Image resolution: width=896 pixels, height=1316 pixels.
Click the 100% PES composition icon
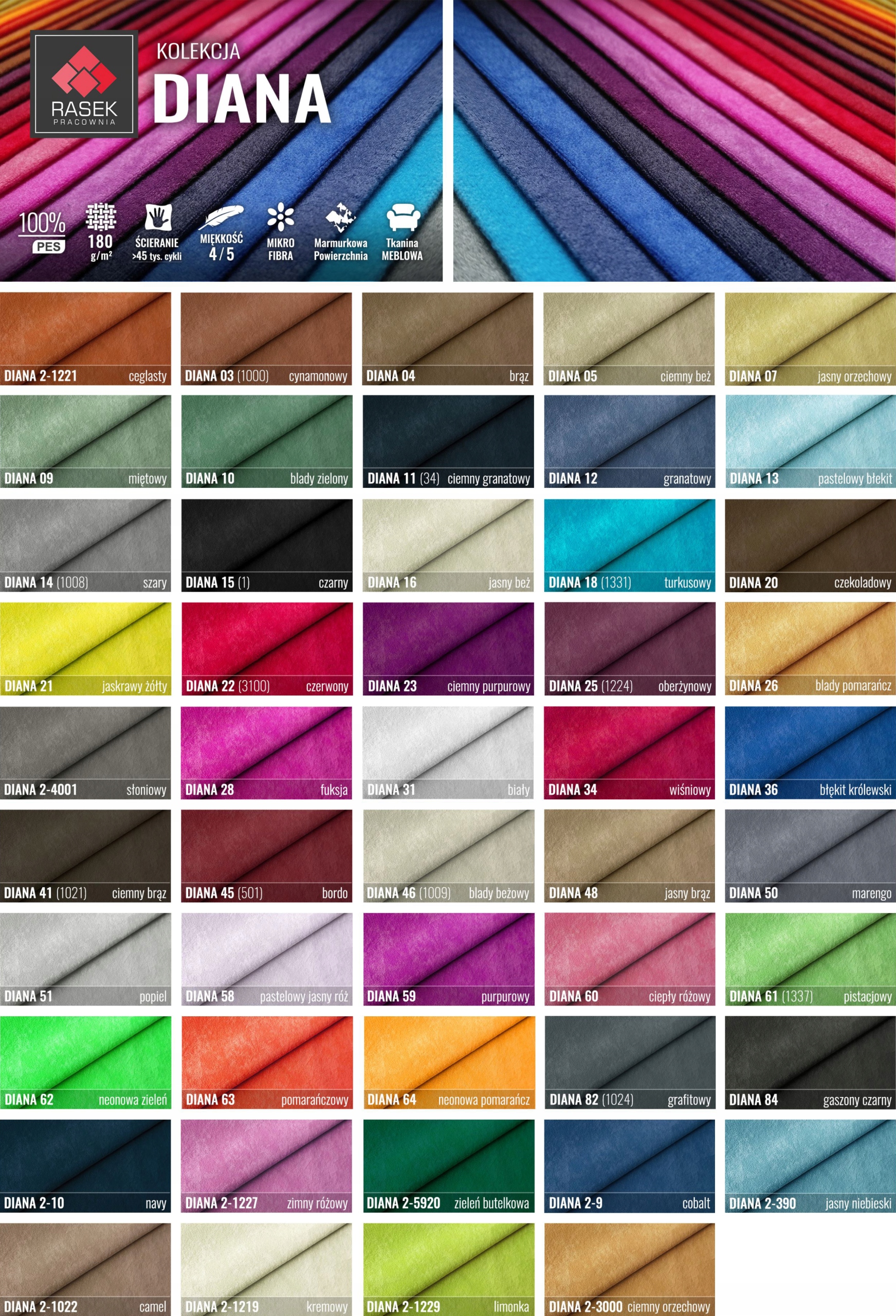coord(42,232)
